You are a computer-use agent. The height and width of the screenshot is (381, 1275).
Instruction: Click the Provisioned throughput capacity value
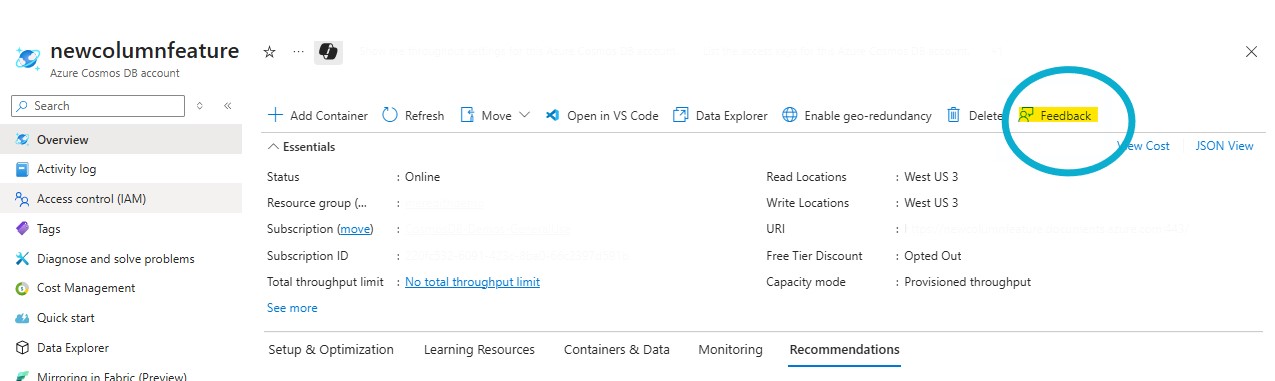[x=967, y=282]
